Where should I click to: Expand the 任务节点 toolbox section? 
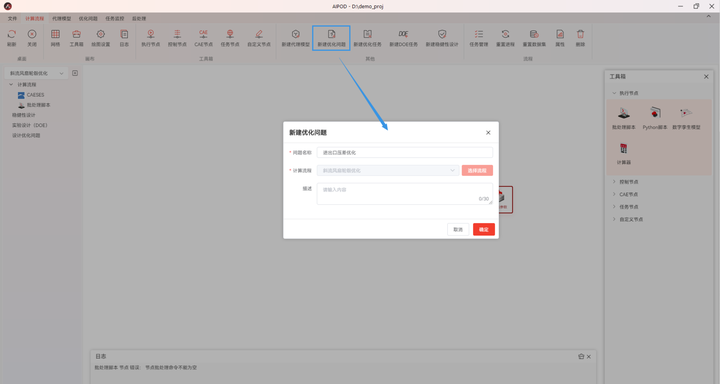614,207
